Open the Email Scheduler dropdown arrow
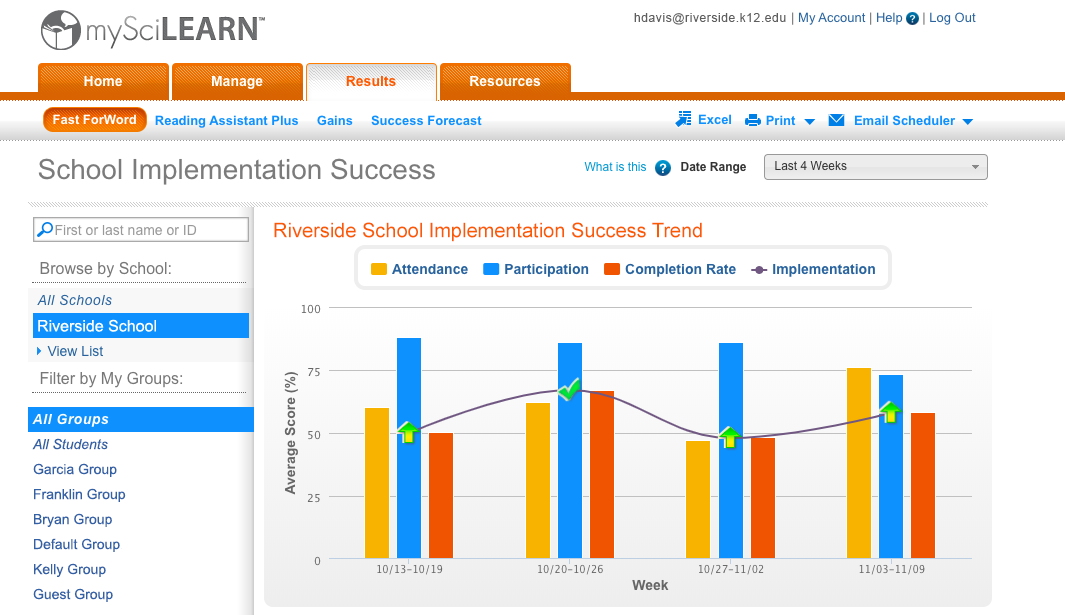 968,122
